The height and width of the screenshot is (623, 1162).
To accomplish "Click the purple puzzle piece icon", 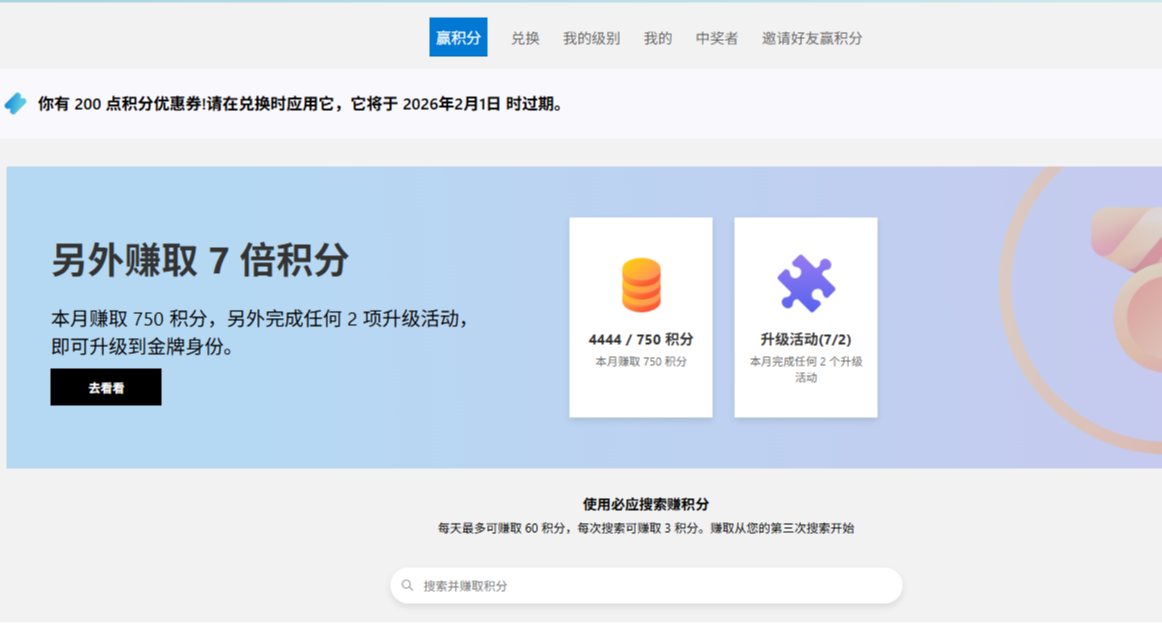I will pyautogui.click(x=805, y=281).
